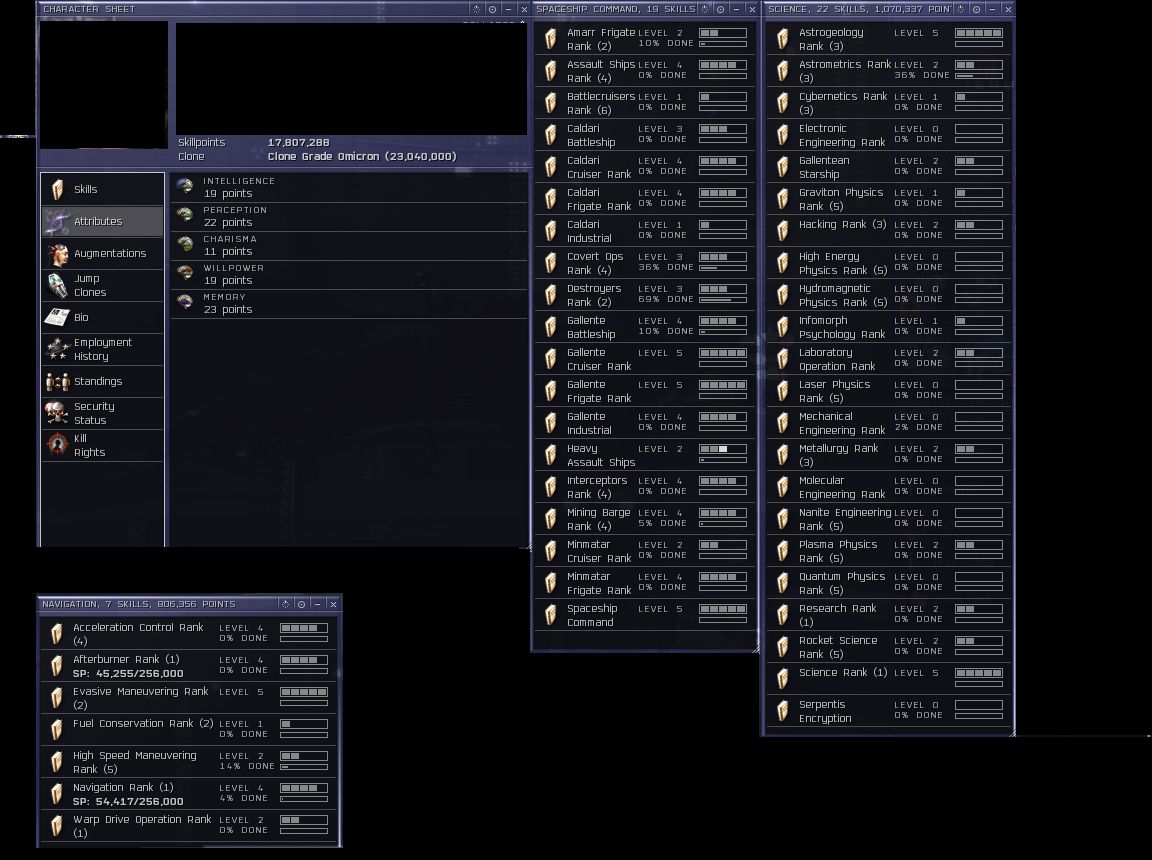Screen dimensions: 1152x860
Task: Click the Battlecruisers skill book icon
Action: coord(550,103)
